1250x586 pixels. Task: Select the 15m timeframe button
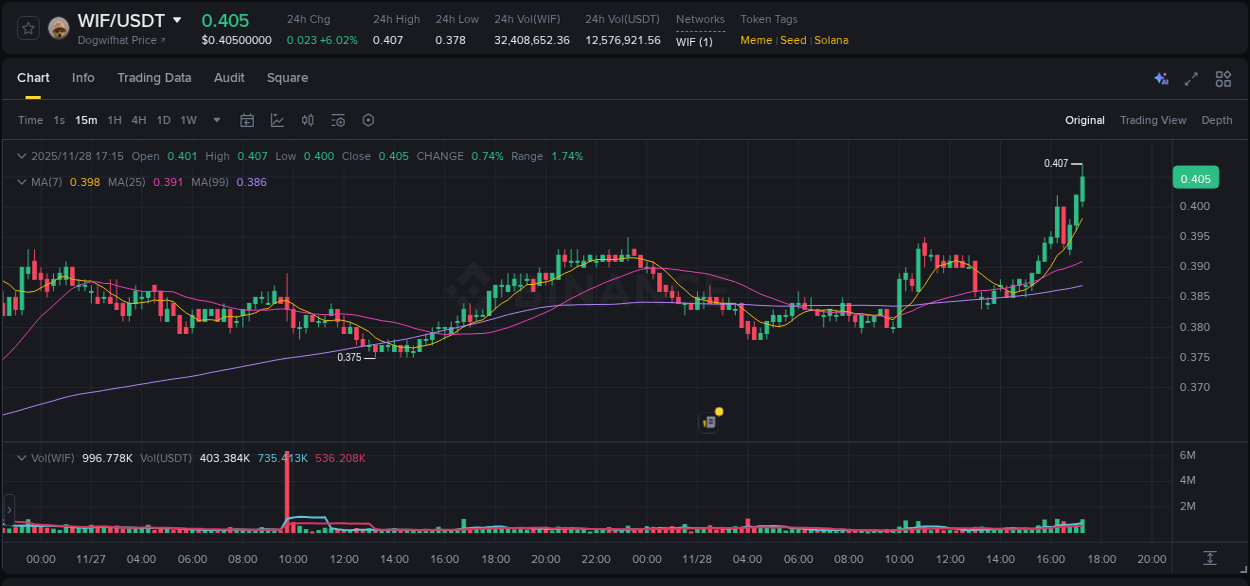tap(86, 120)
